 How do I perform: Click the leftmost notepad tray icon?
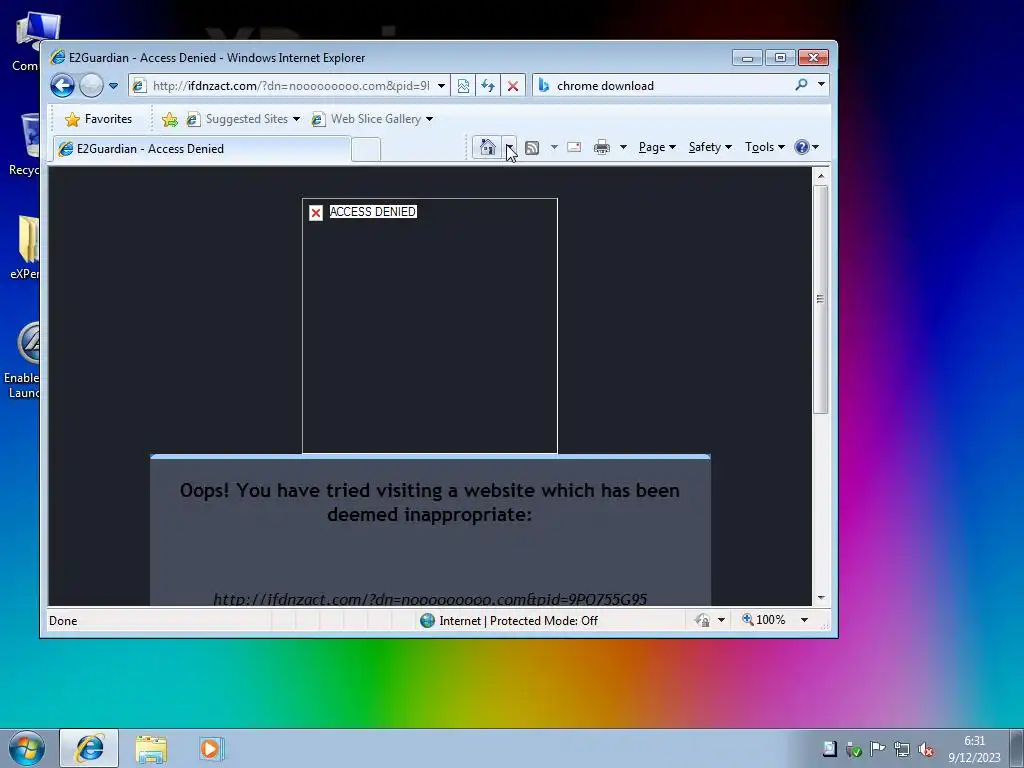point(829,749)
